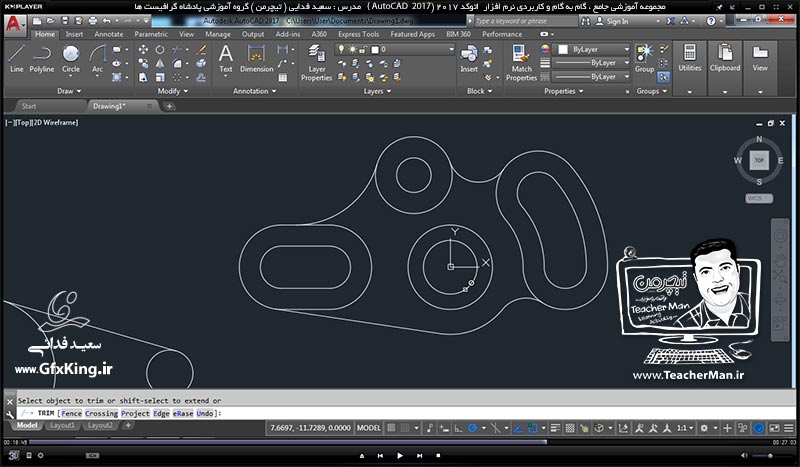Image resolution: width=800 pixels, height=467 pixels.
Task: Click the Customization menu icon in status bar
Action: pos(789,428)
